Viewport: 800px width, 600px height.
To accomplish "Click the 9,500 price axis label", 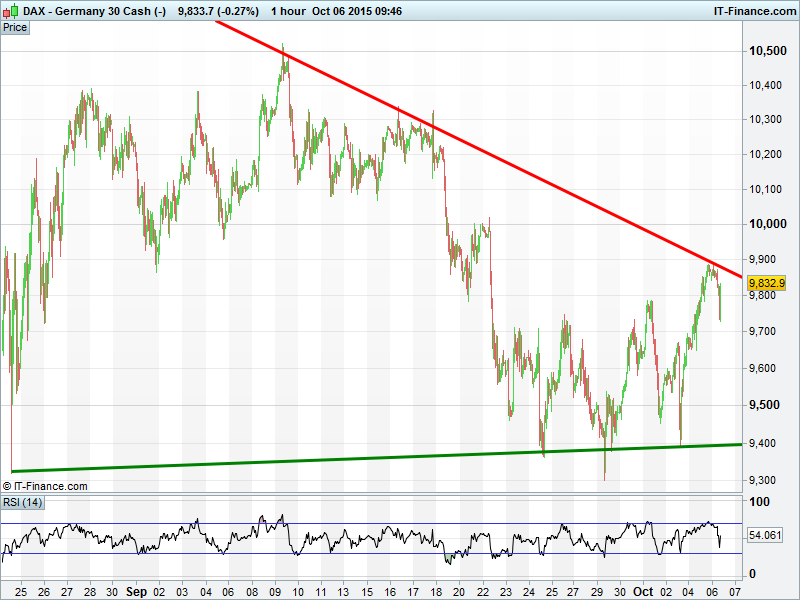I will point(764,405).
